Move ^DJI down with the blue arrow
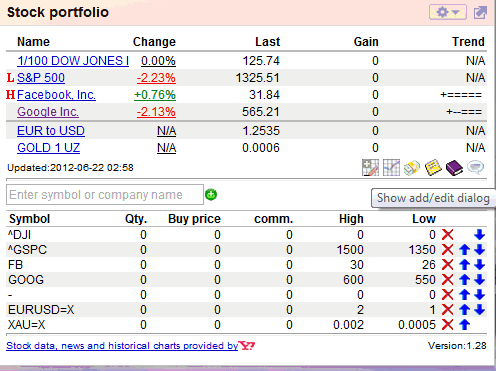 pos(480,235)
